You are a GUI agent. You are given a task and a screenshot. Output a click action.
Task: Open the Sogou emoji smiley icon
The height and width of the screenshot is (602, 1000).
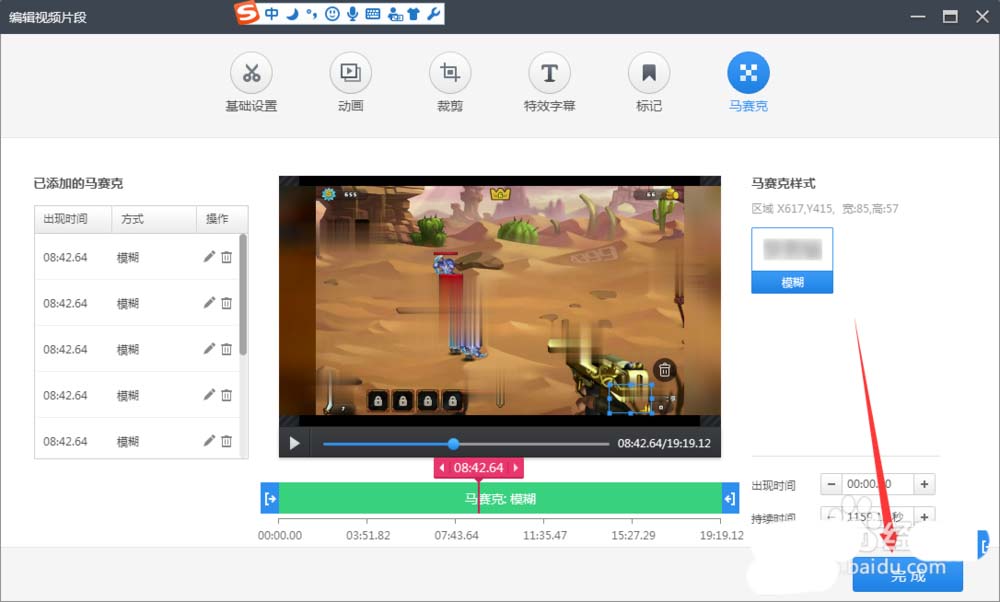332,13
